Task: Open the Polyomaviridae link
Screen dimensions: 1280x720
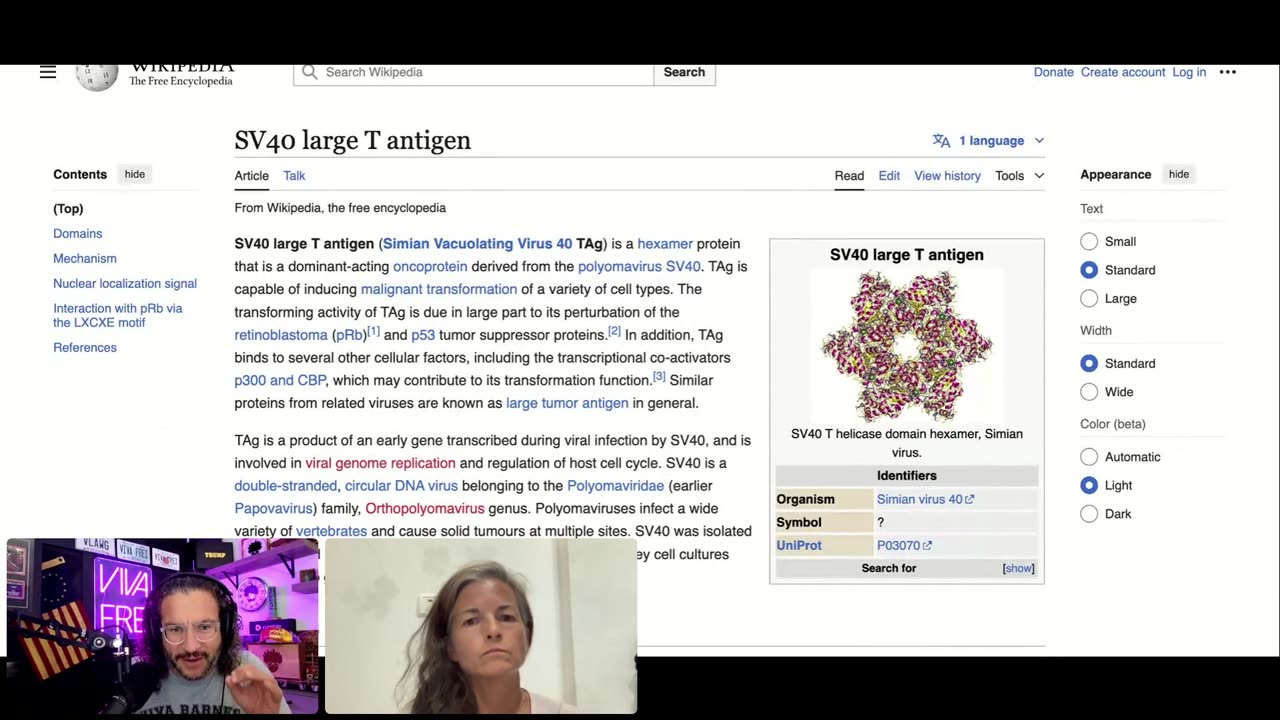Action: click(x=615, y=486)
